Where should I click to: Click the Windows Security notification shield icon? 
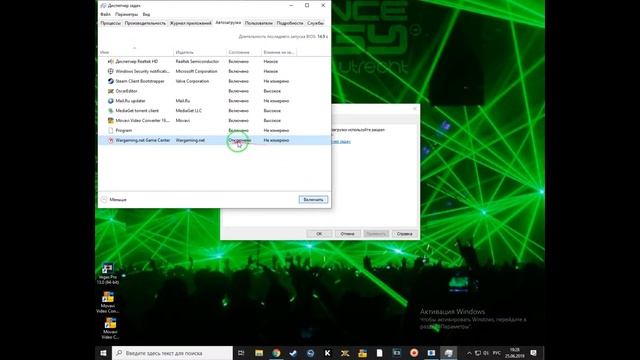(x=111, y=71)
